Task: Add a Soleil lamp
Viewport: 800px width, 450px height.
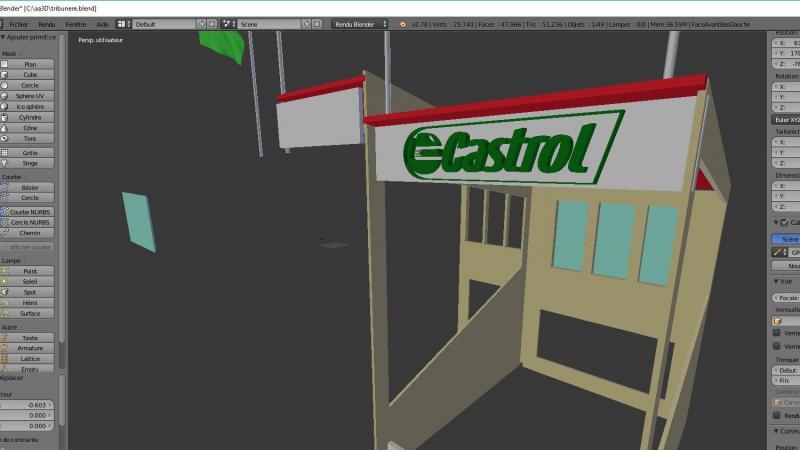Action: click(x=30, y=282)
